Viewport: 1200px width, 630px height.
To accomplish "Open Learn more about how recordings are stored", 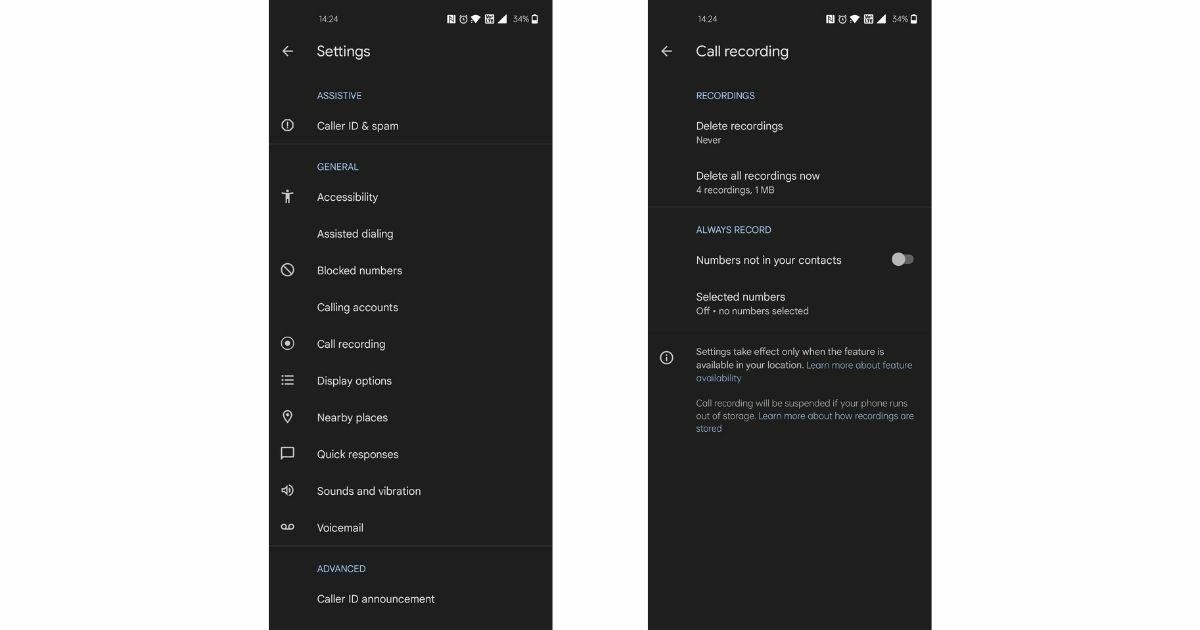I will (x=805, y=422).
